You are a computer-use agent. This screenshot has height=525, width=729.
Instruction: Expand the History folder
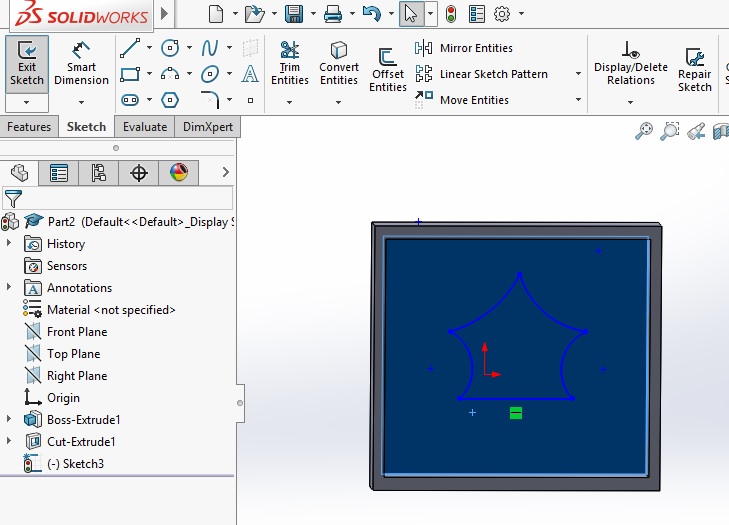coord(8,243)
